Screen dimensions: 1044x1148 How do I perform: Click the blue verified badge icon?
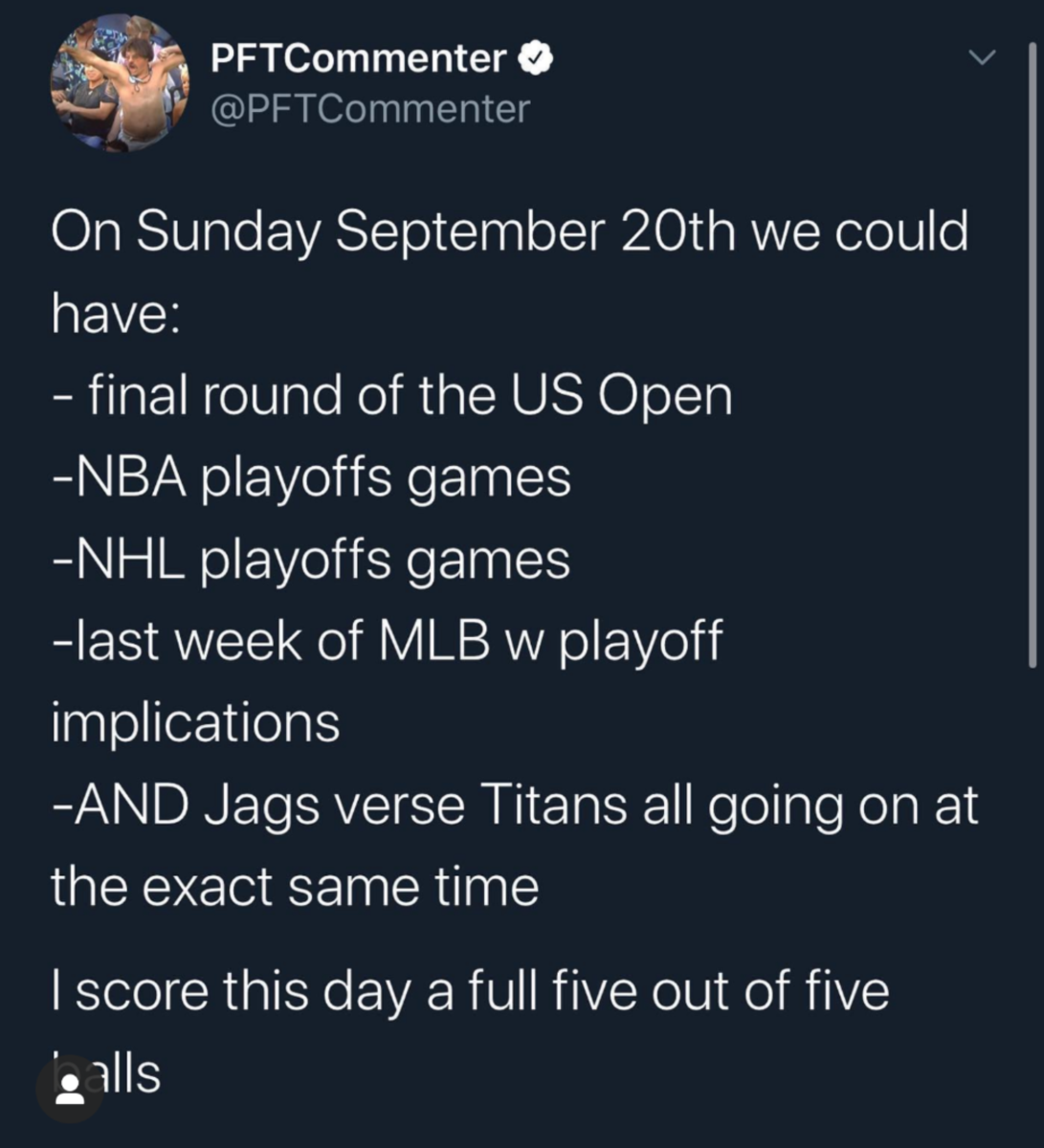(536, 59)
